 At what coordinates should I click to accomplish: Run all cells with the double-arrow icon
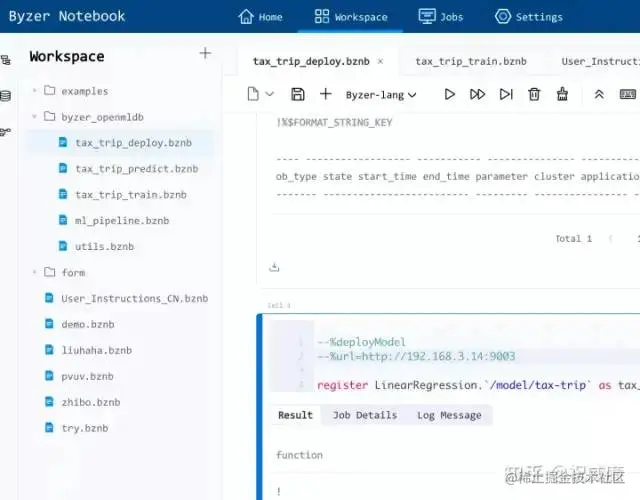point(477,94)
